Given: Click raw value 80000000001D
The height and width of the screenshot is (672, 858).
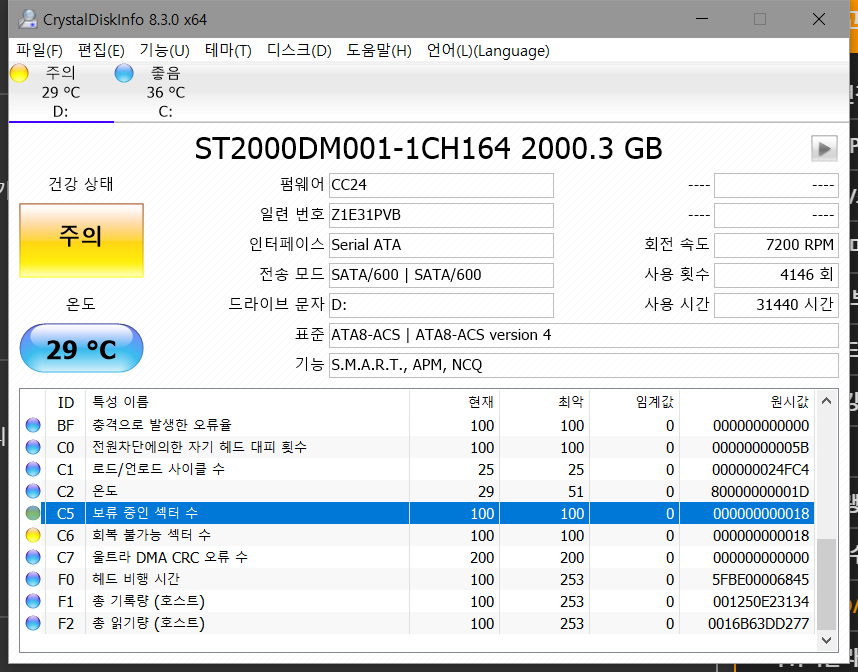Looking at the screenshot, I should click(760, 491).
